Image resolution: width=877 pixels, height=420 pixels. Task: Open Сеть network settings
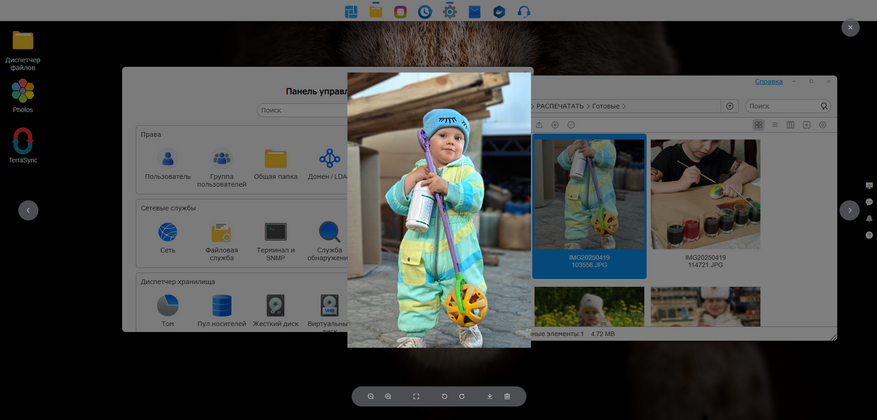(x=168, y=238)
